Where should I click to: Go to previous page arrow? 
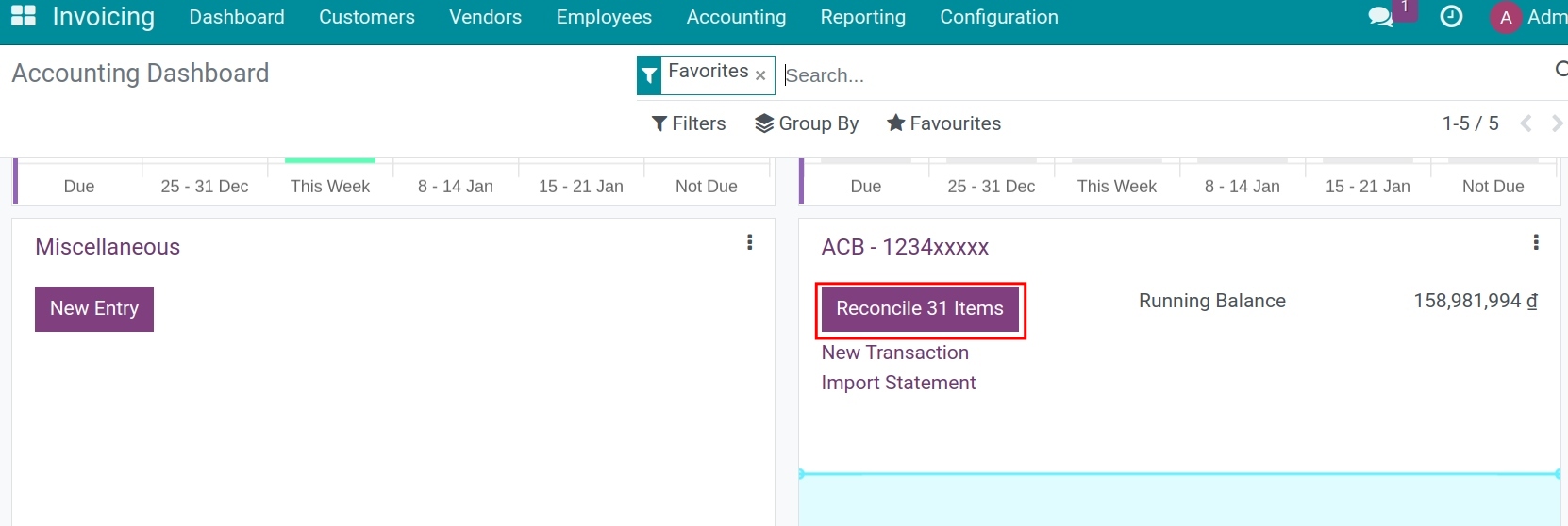[x=1526, y=123]
